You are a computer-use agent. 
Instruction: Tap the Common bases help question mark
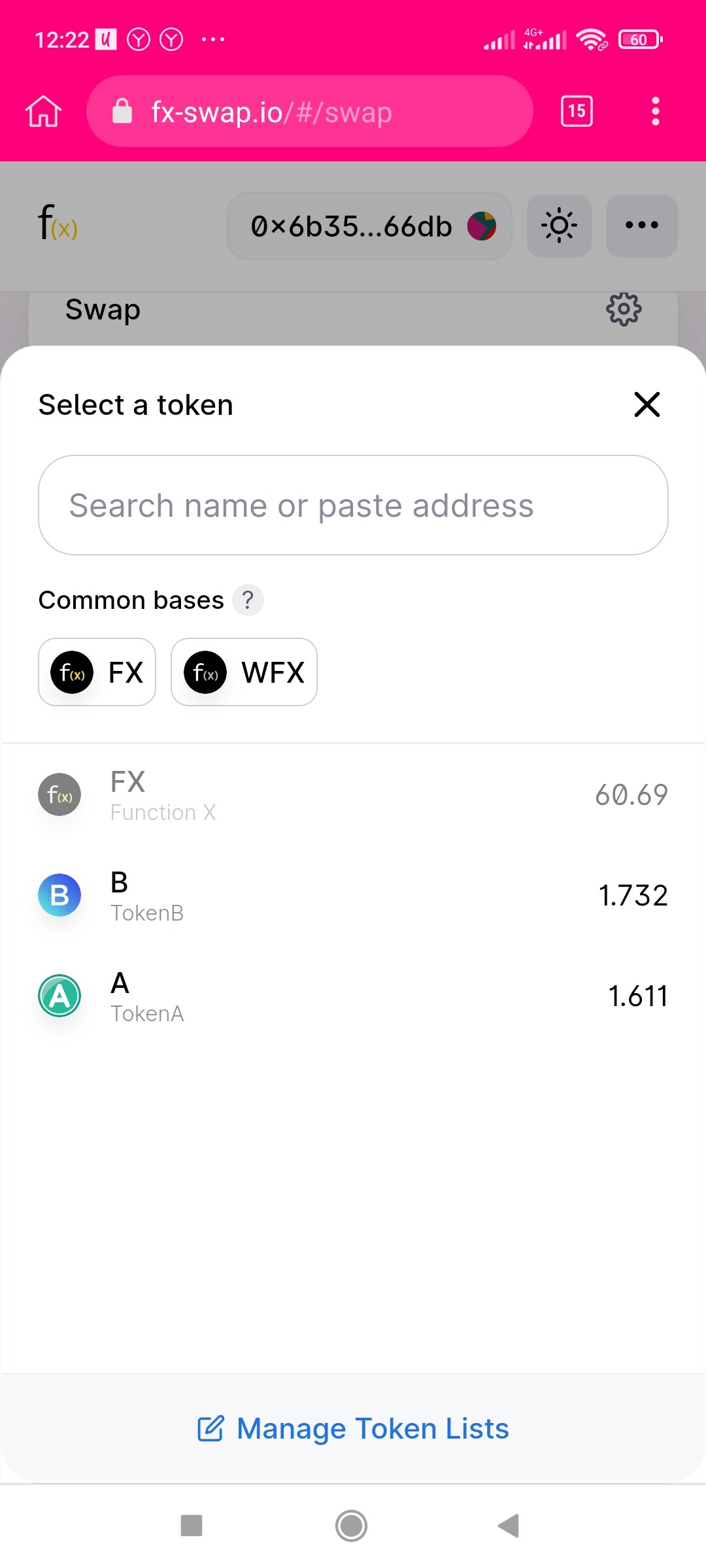coord(248,600)
